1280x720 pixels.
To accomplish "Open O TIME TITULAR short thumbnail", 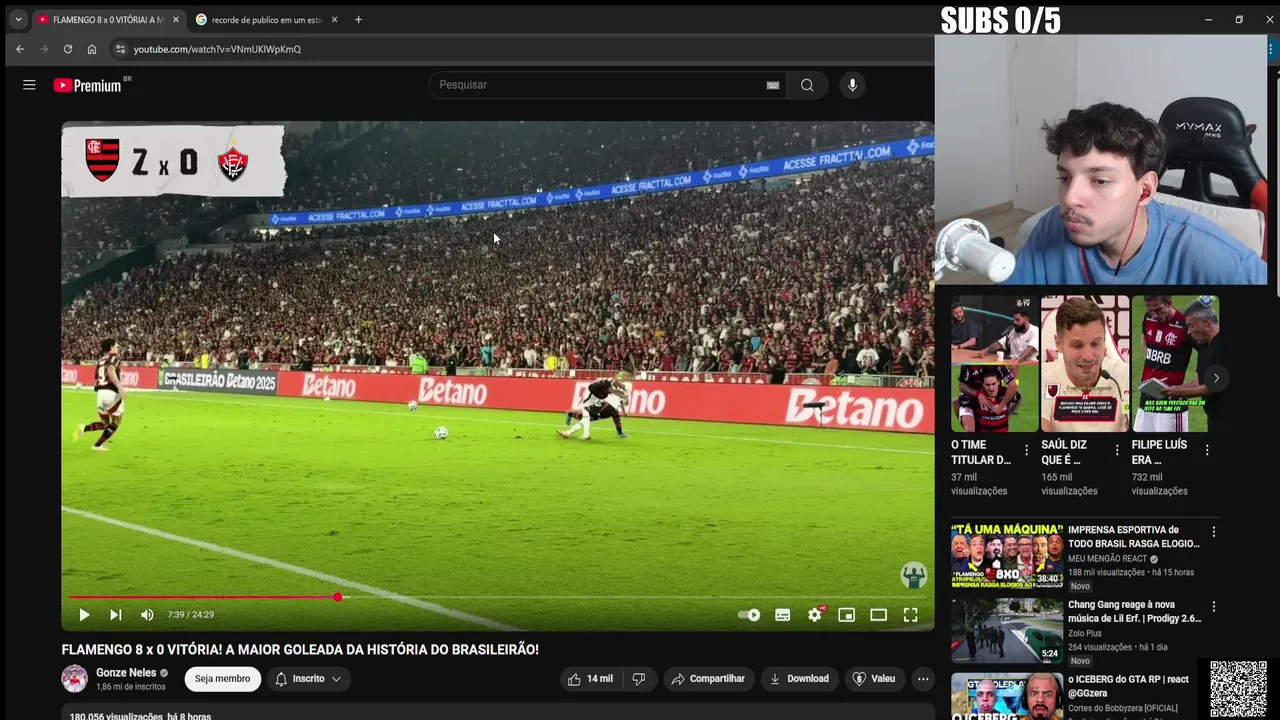I will [994, 363].
